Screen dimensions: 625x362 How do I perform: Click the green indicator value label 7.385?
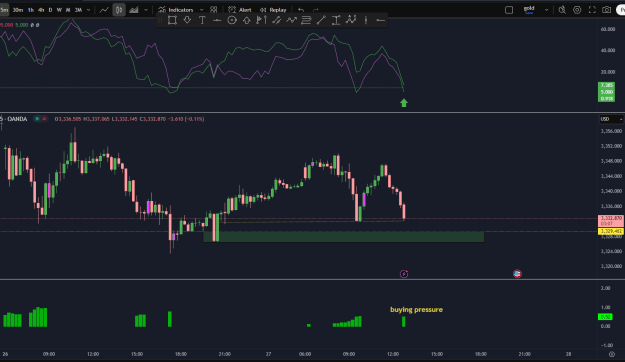(606, 85)
